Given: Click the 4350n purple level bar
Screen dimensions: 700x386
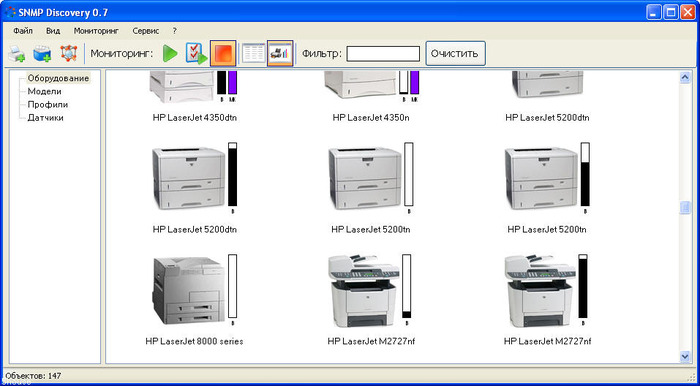Looking at the screenshot, I should (x=415, y=83).
